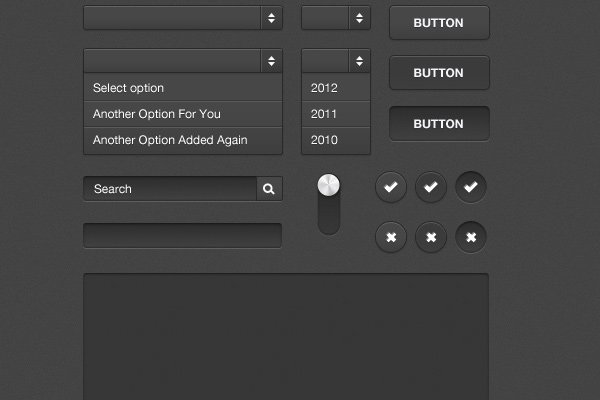This screenshot has width=600, height=400.
Task: Focus the Search input field
Action: click(170, 189)
